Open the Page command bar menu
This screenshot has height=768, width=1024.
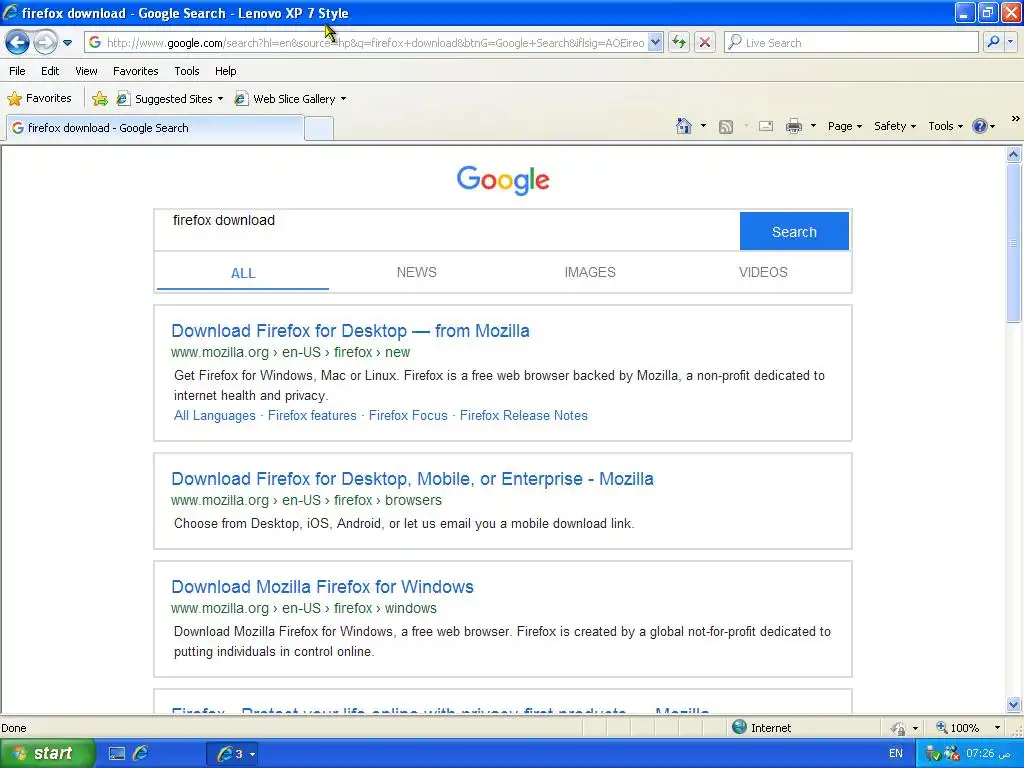click(844, 126)
